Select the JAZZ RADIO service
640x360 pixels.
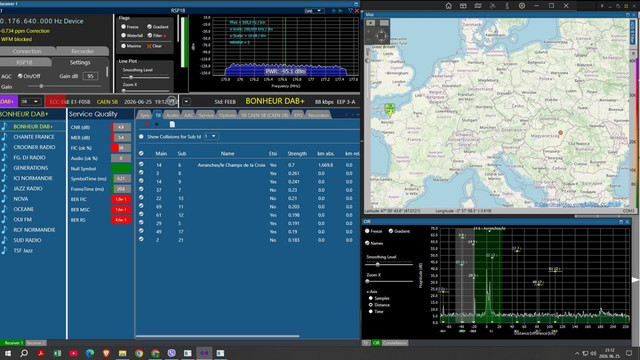click(28, 189)
